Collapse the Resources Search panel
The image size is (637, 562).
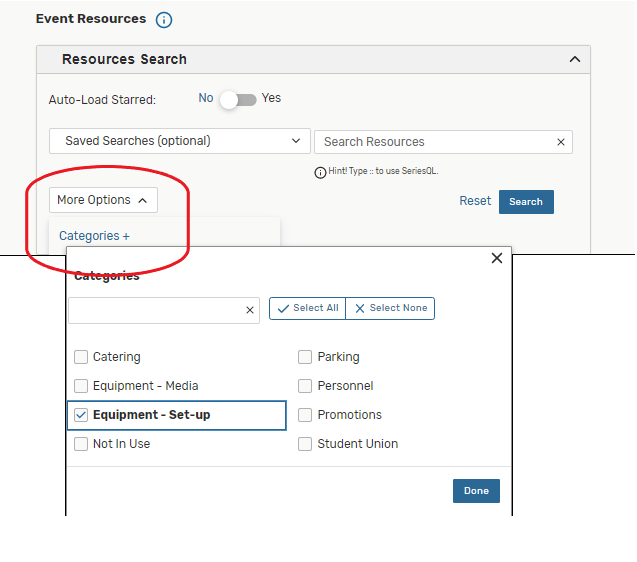tap(574, 59)
